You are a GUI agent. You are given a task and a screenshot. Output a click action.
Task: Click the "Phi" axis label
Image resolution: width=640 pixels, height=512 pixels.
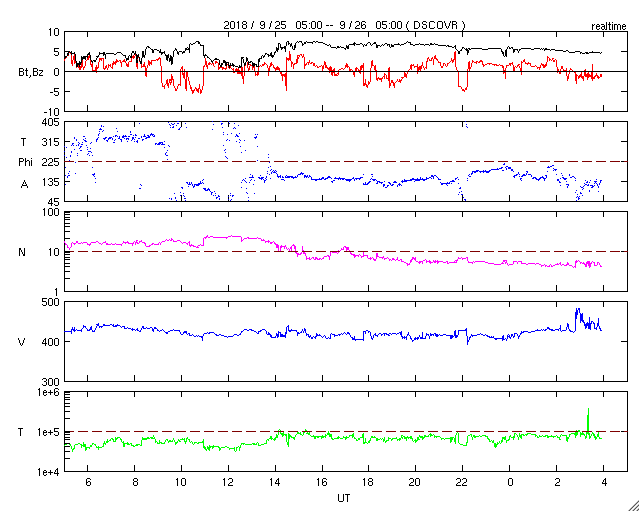[25, 163]
